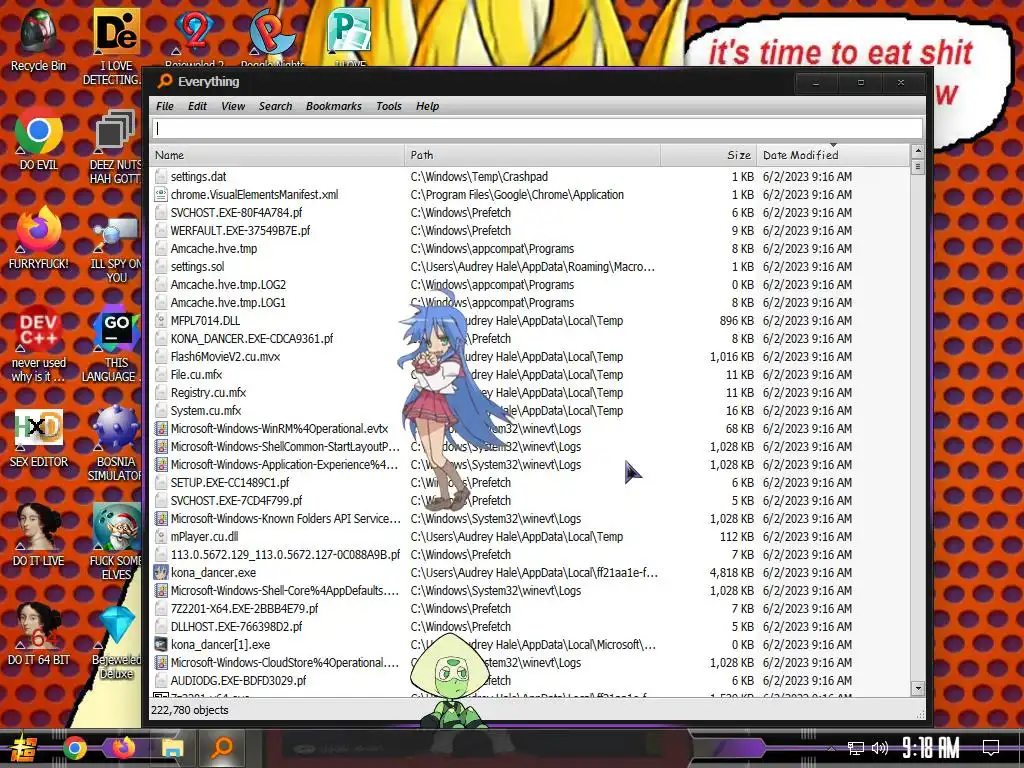This screenshot has height=768, width=1024.
Task: Click the Start button on the taskbar
Action: coord(22,748)
